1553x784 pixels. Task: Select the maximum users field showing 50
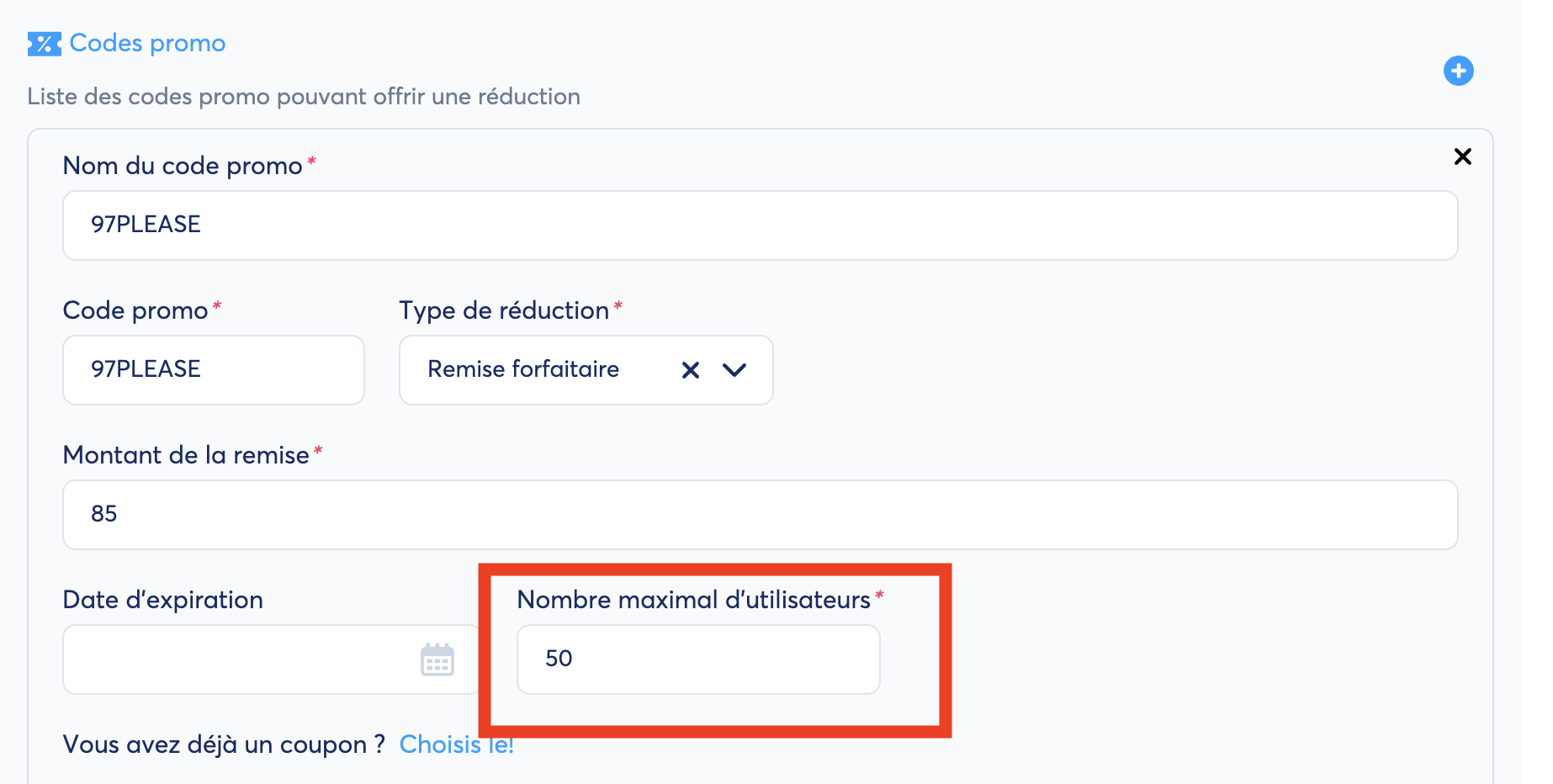(x=697, y=660)
